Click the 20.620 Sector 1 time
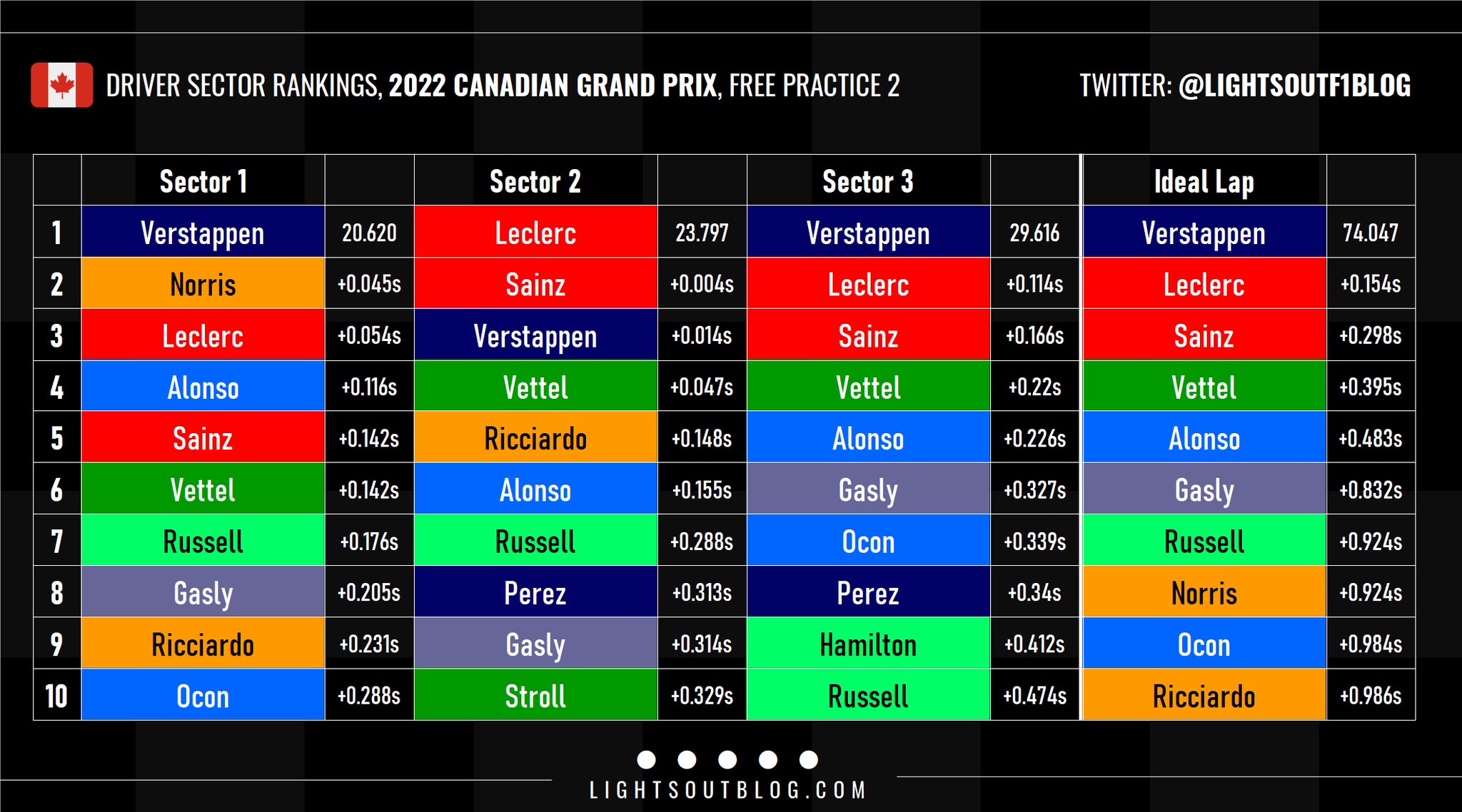Viewport: 1462px width, 812px height. tap(369, 233)
